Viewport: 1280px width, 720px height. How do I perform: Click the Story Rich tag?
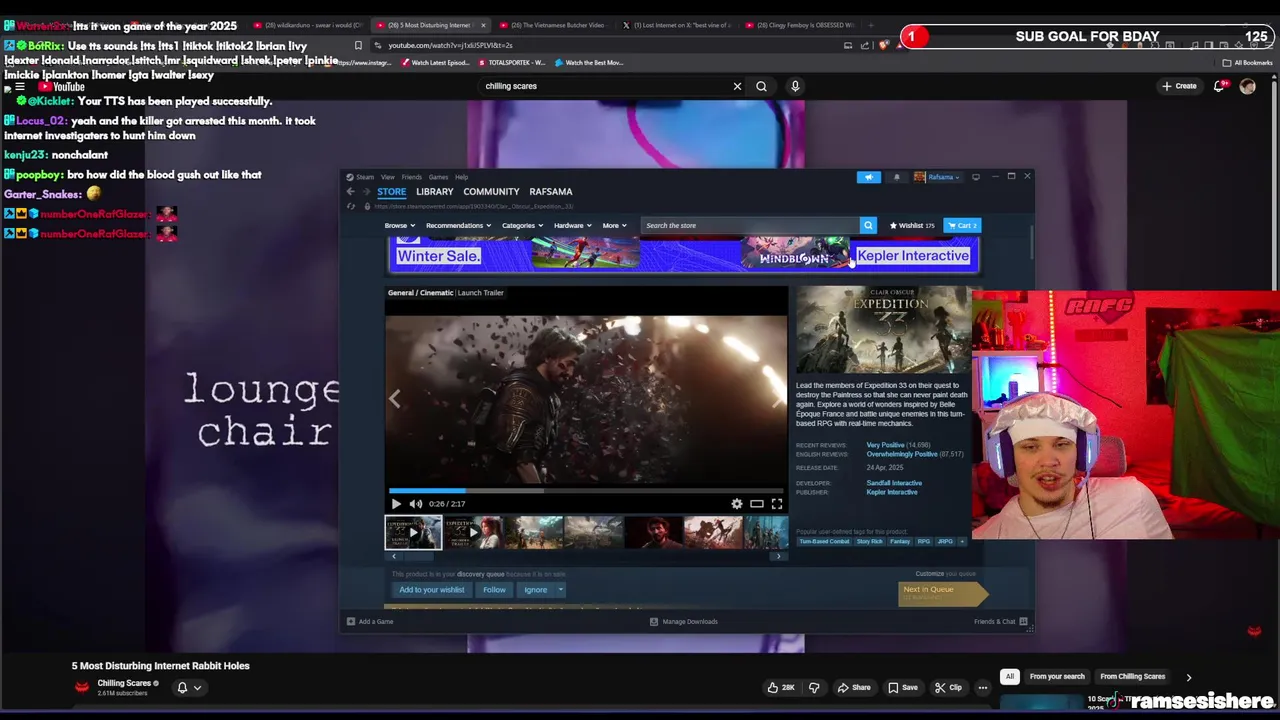(x=870, y=541)
